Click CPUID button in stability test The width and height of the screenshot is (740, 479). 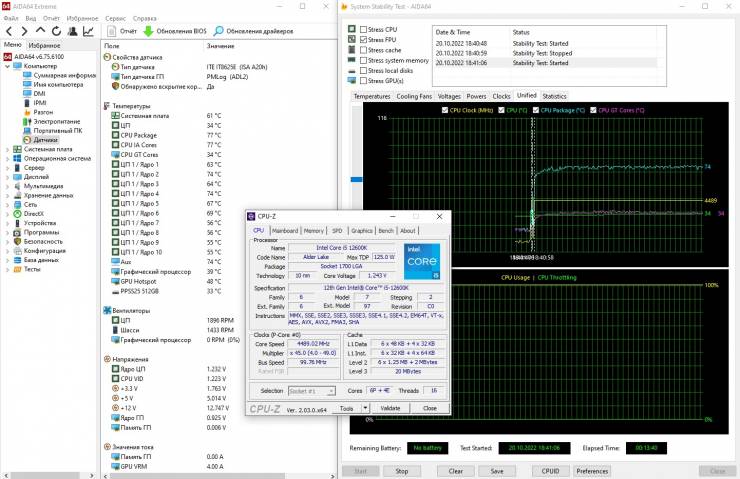click(550, 471)
